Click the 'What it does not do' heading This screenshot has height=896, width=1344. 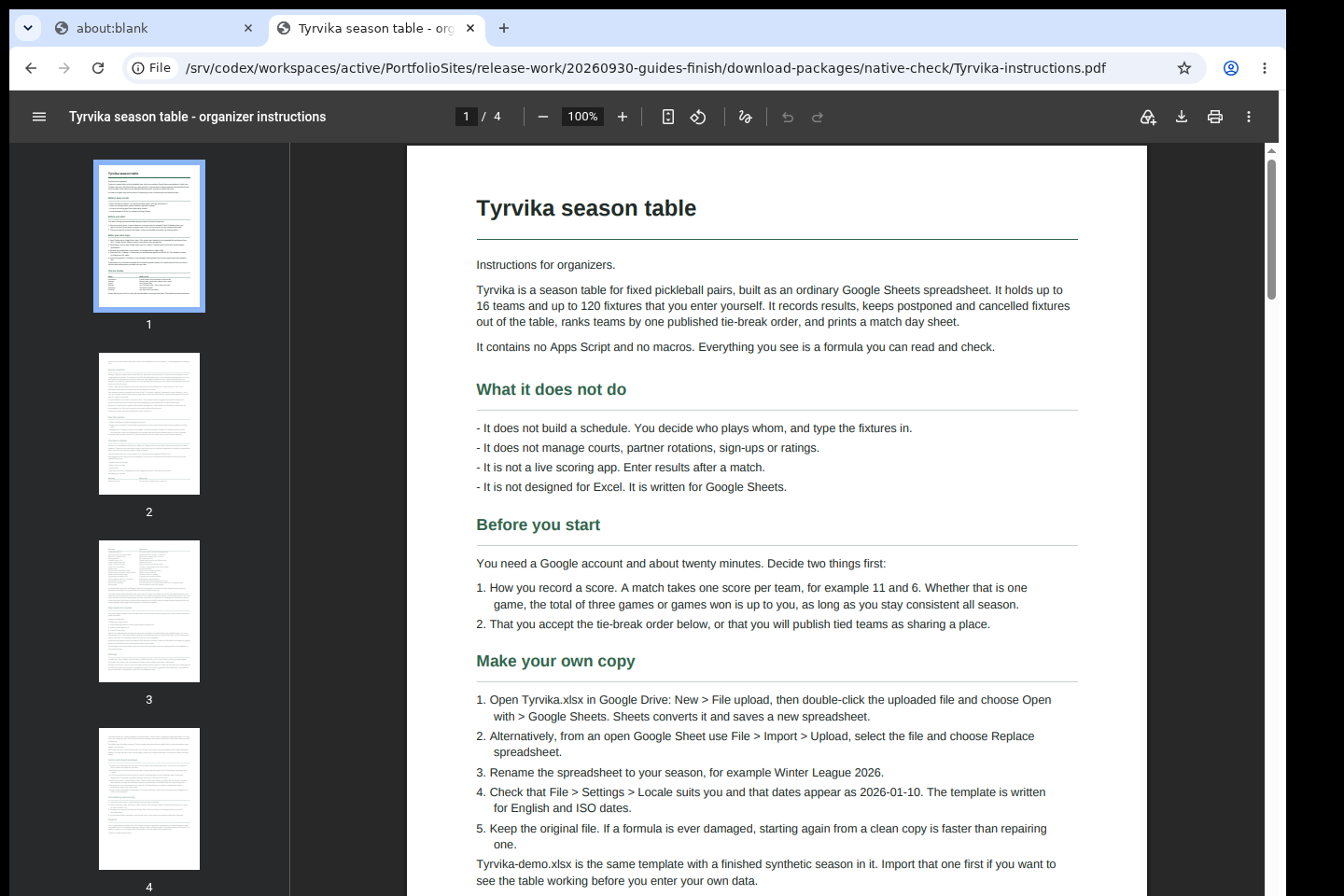coord(552,390)
